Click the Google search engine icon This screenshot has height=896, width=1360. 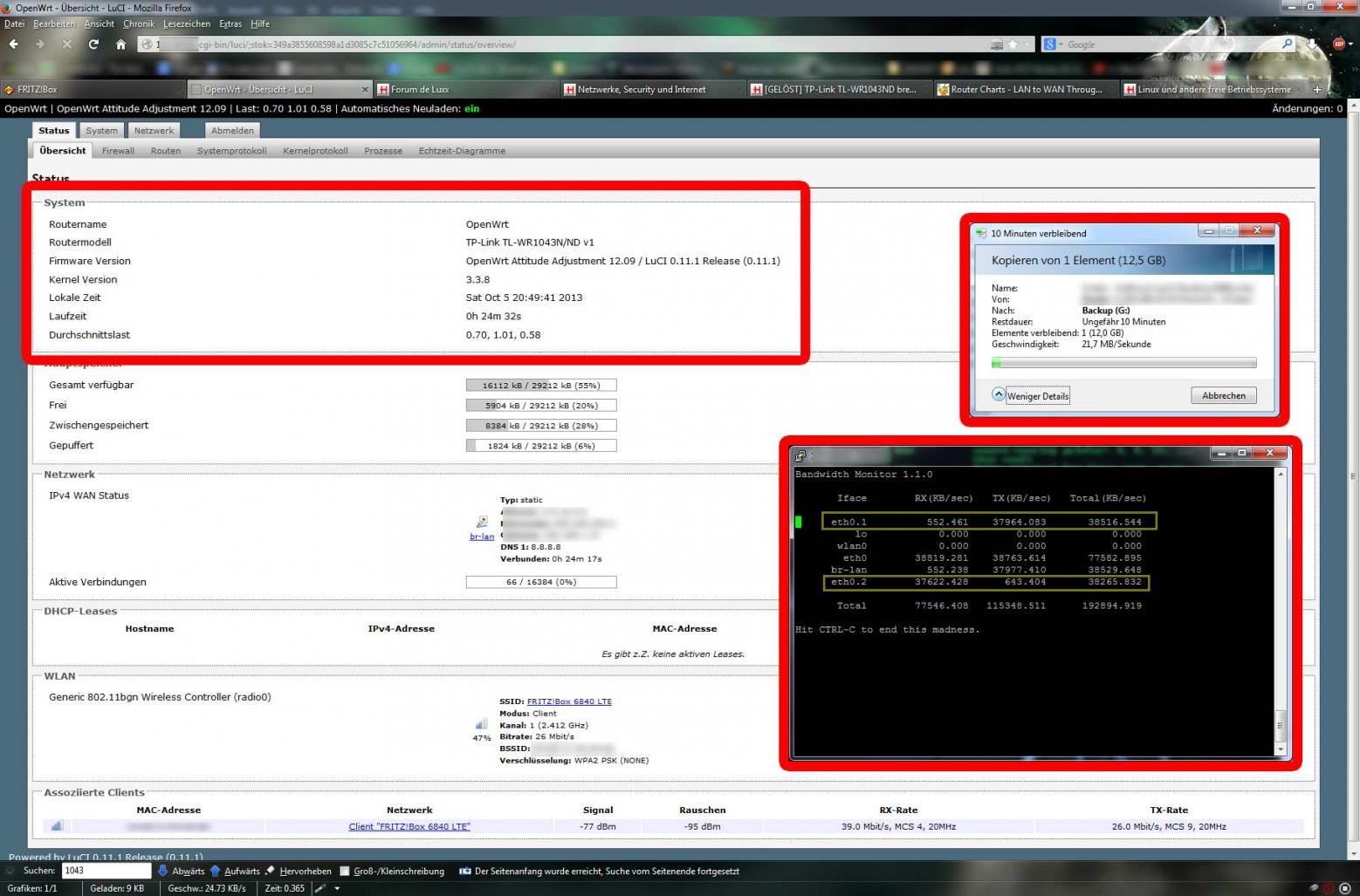(x=1050, y=44)
